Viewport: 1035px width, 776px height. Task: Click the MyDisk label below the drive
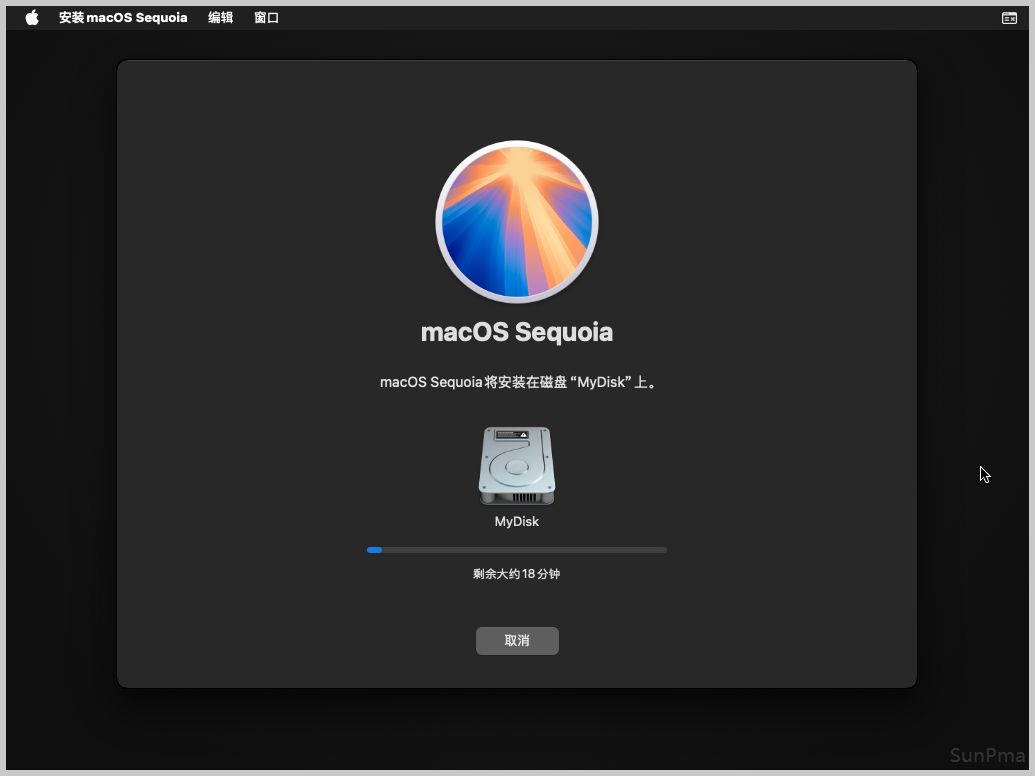tap(517, 522)
